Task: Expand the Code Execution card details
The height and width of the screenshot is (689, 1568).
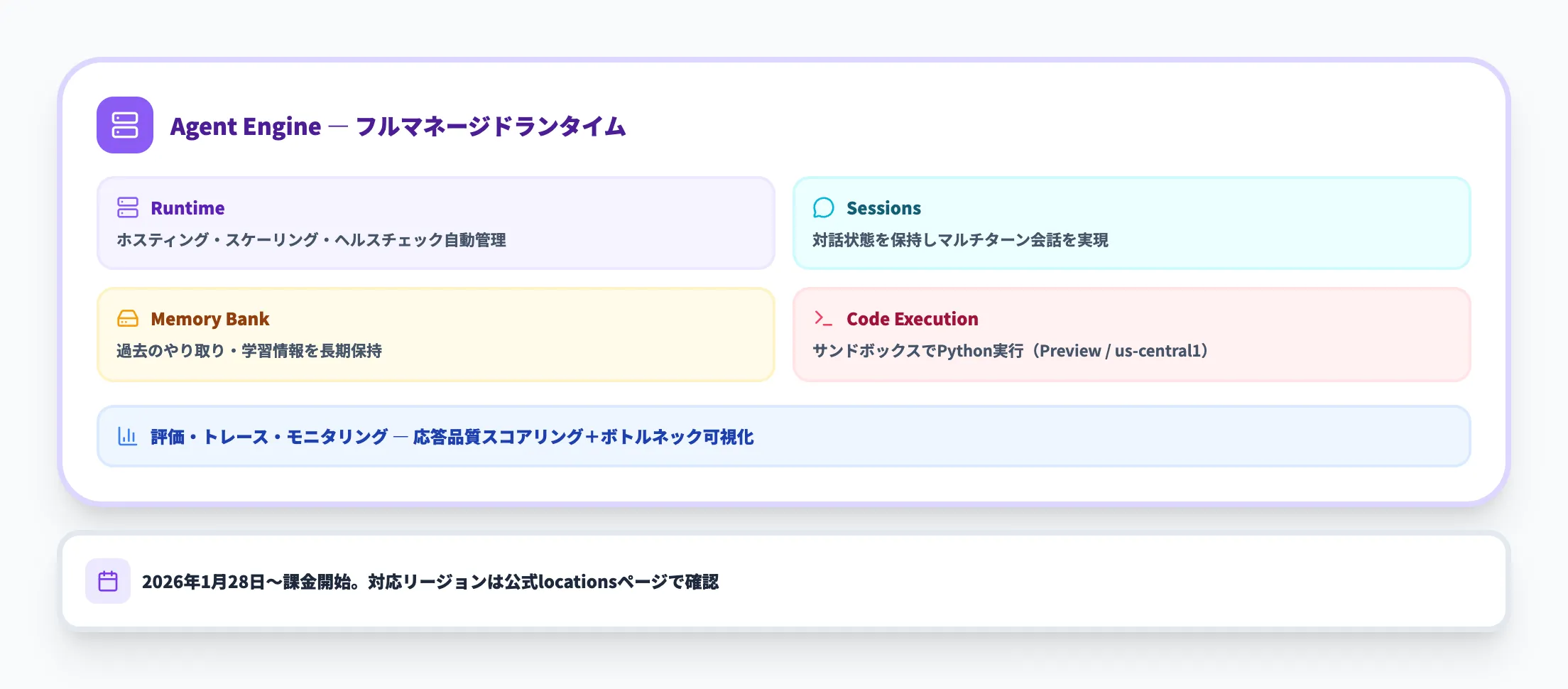Action: [x=1133, y=334]
